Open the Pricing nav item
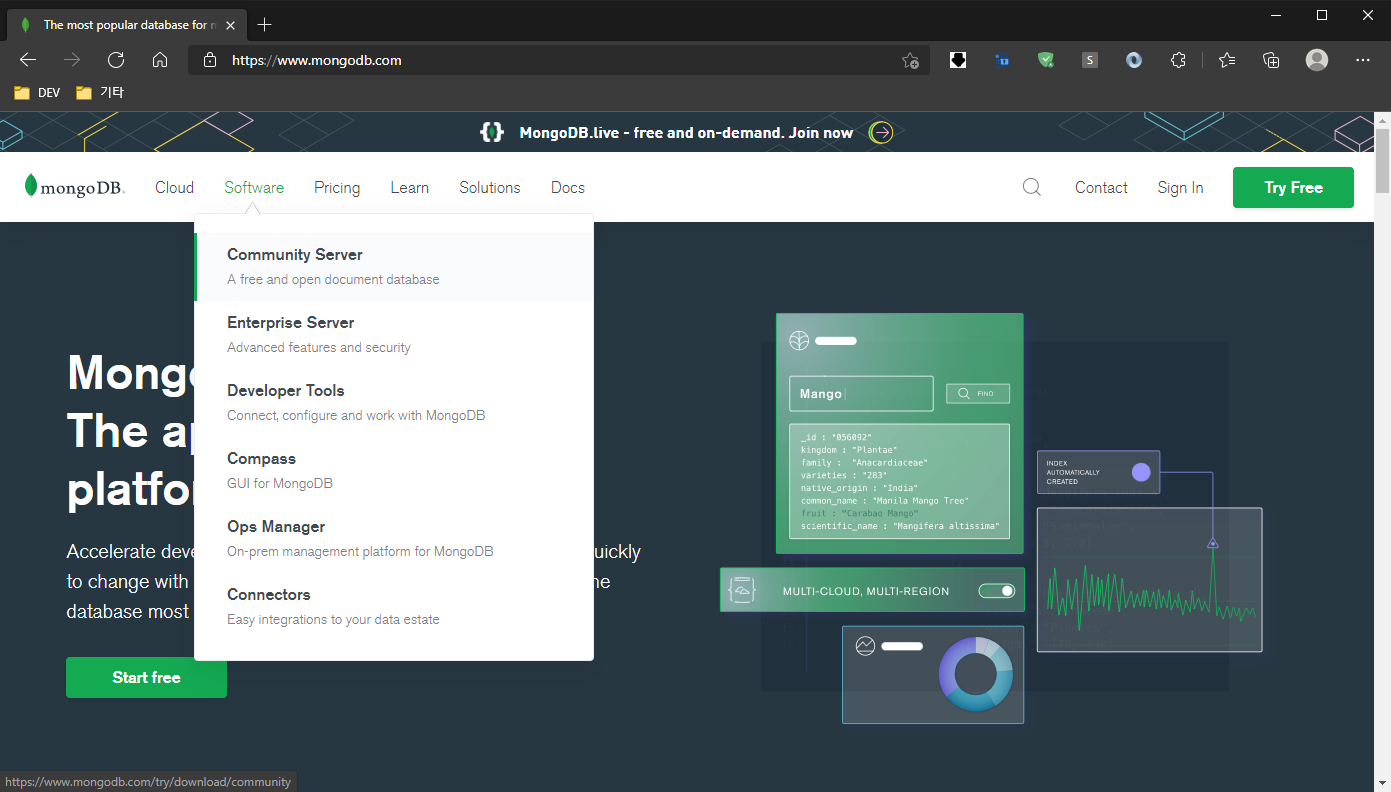1391x792 pixels. [x=337, y=187]
